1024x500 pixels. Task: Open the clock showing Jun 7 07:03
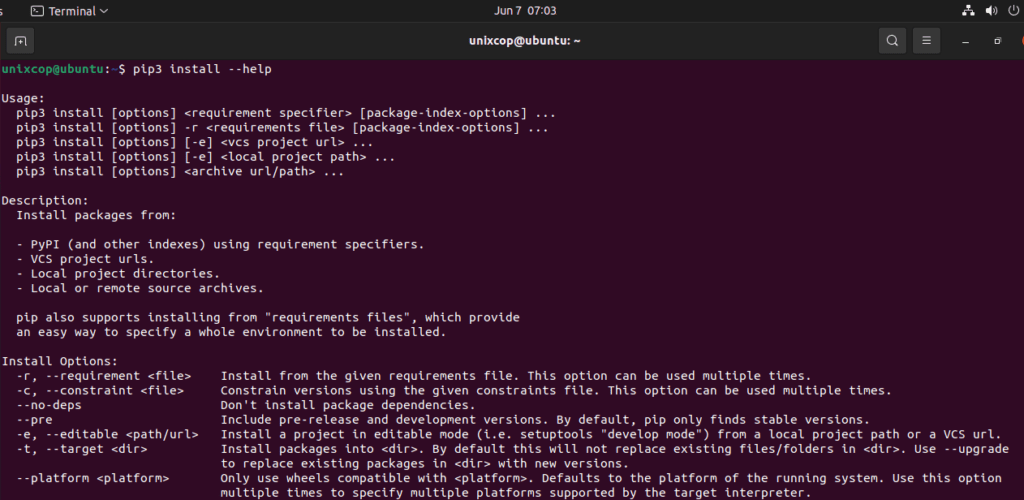(x=526, y=11)
